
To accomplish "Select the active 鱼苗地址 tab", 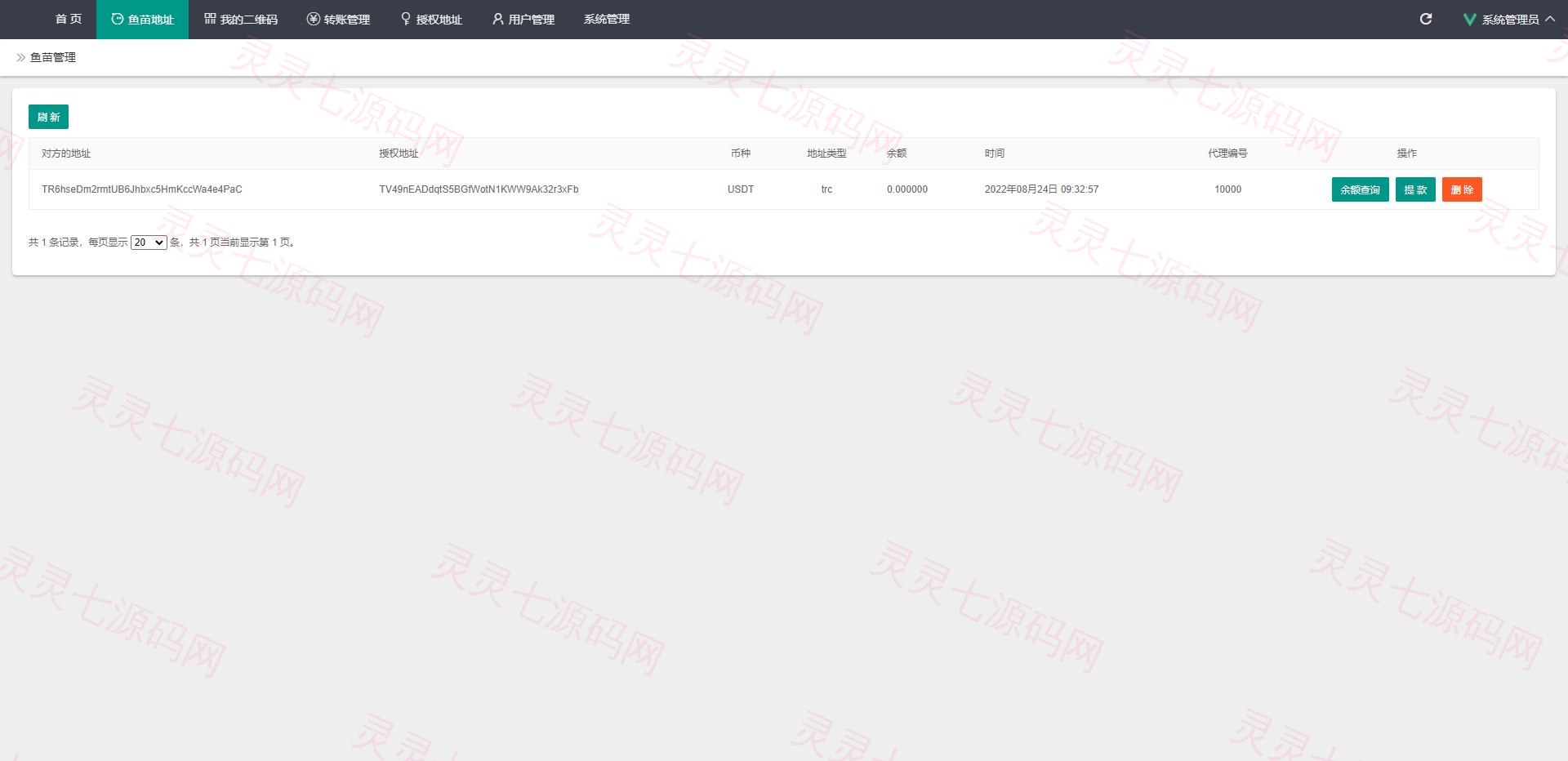I will point(142,20).
